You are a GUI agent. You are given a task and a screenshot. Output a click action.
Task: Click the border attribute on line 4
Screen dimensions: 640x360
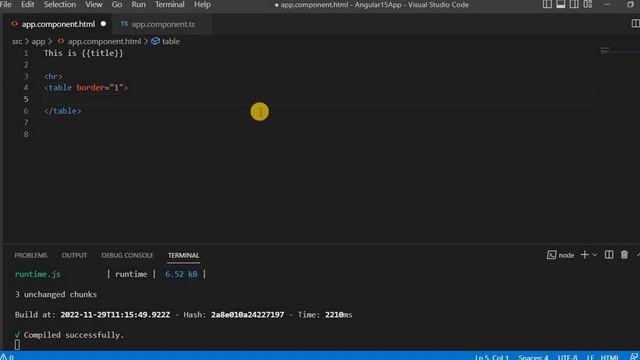[90, 87]
